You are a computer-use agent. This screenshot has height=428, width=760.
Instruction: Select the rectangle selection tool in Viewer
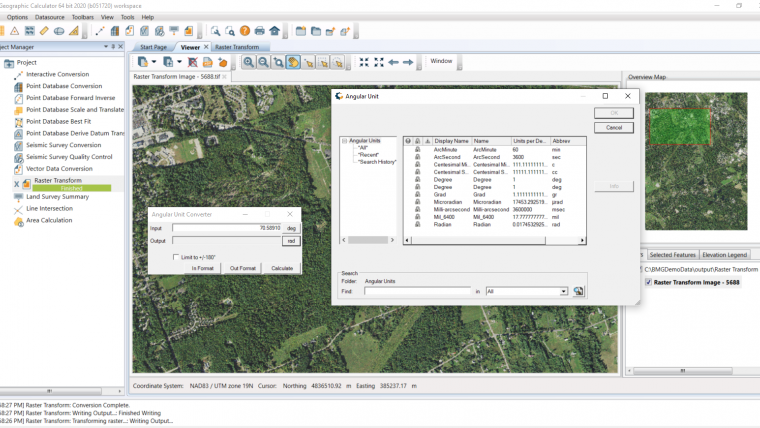click(x=323, y=62)
